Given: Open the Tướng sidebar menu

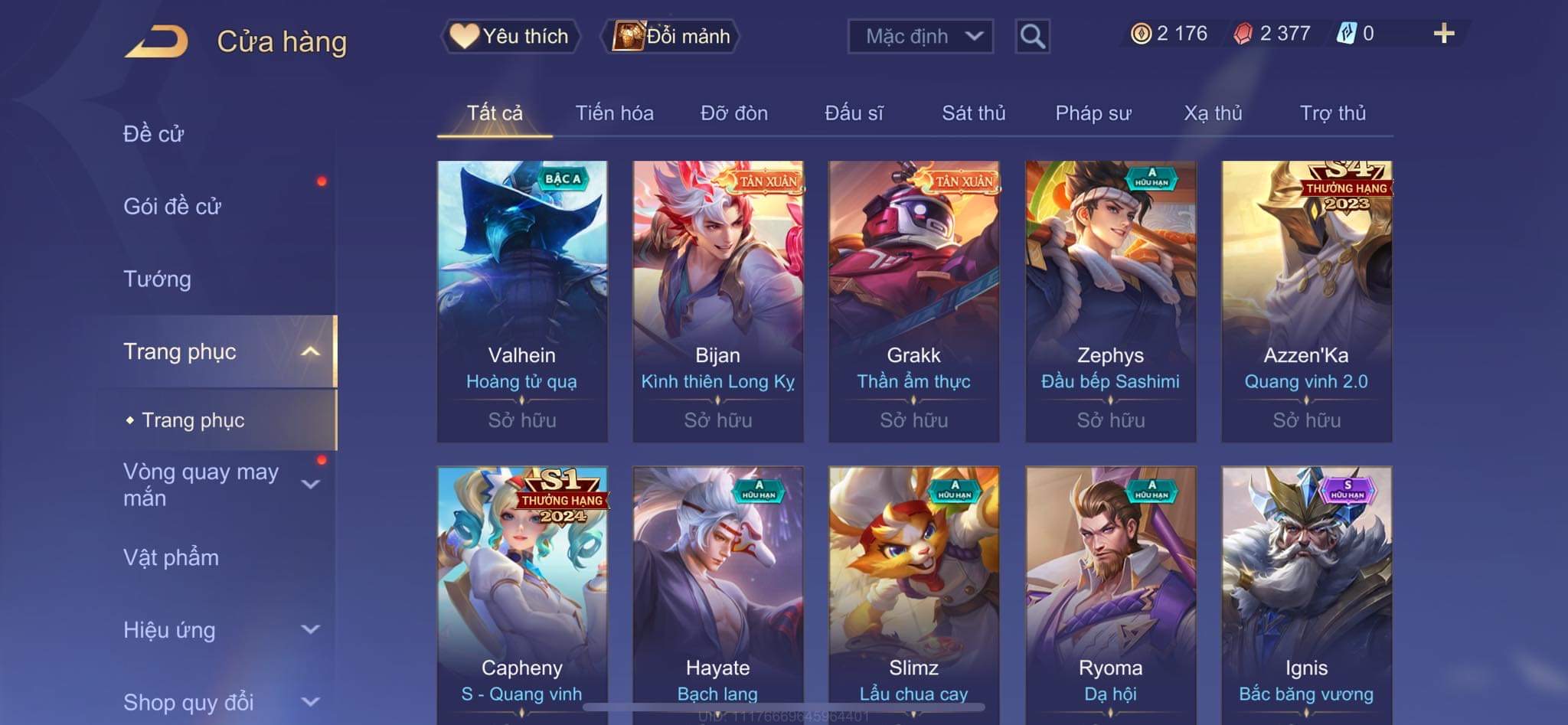Looking at the screenshot, I should [x=157, y=279].
